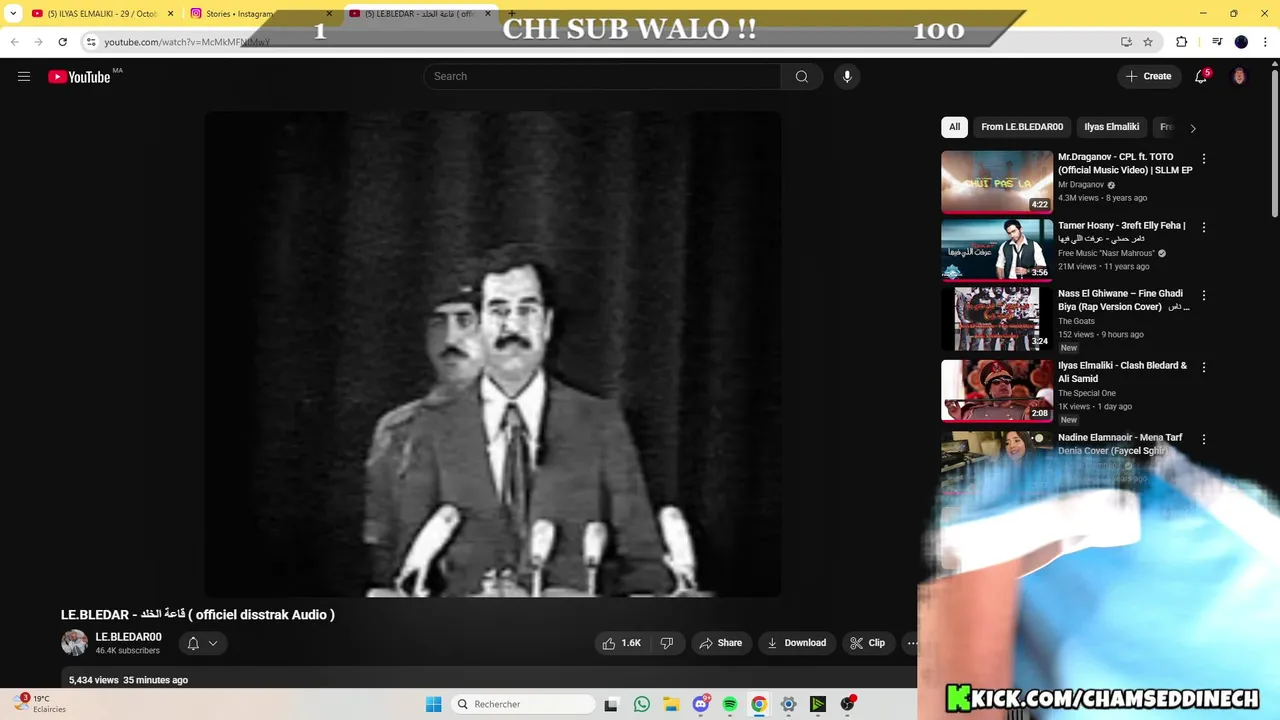This screenshot has height=720, width=1280.
Task: Open the account avatar menu
Action: [x=1239, y=76]
